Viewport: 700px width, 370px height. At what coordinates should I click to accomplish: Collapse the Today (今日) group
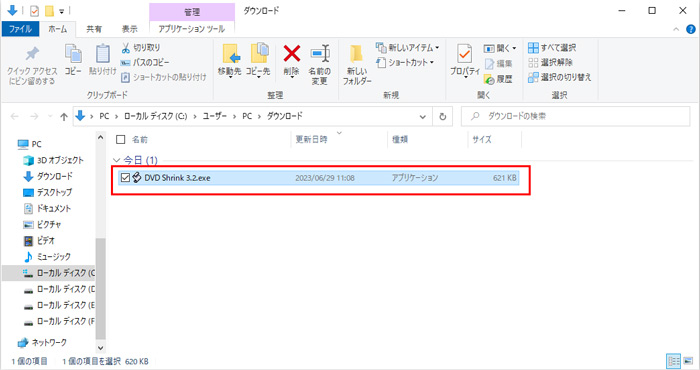[x=117, y=160]
